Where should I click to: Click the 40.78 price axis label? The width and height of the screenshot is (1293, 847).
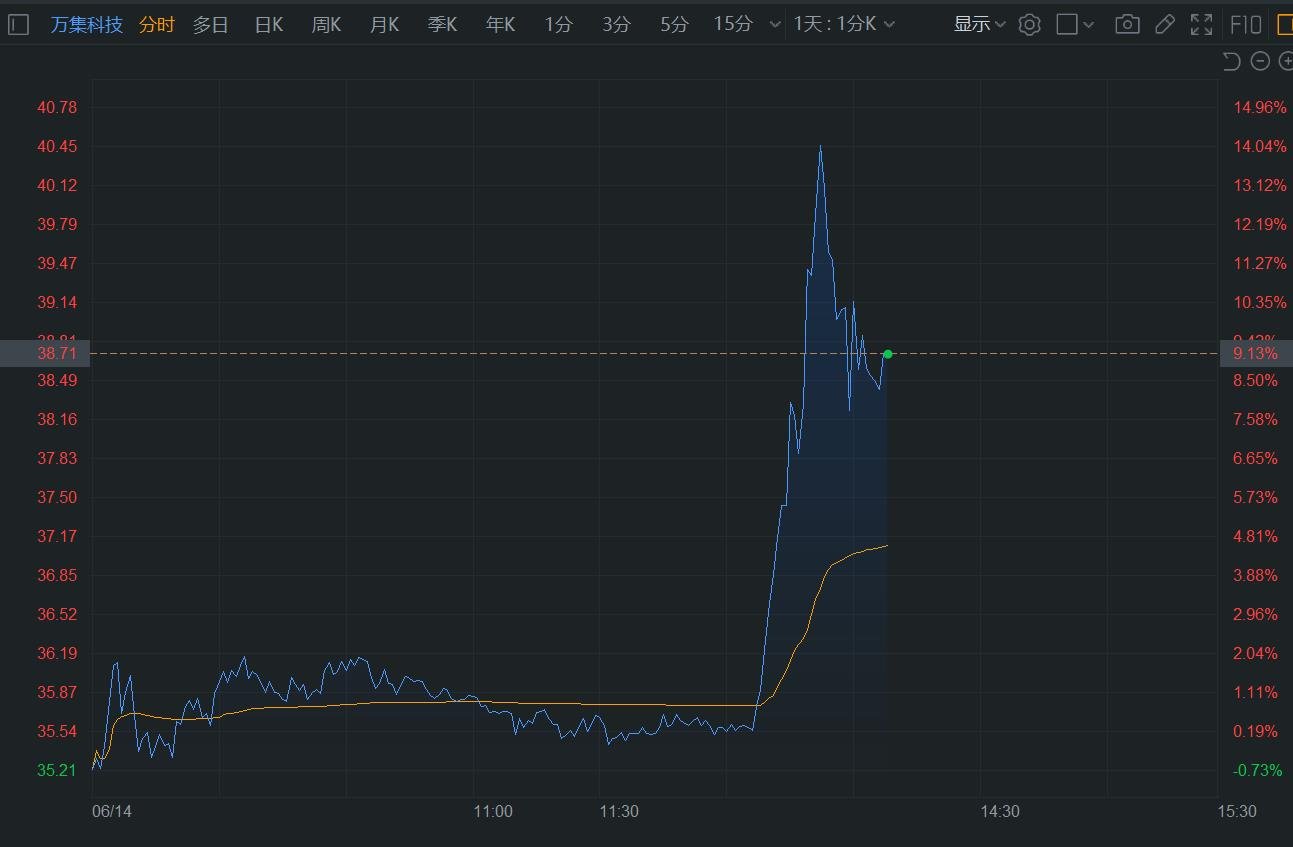(x=57, y=107)
